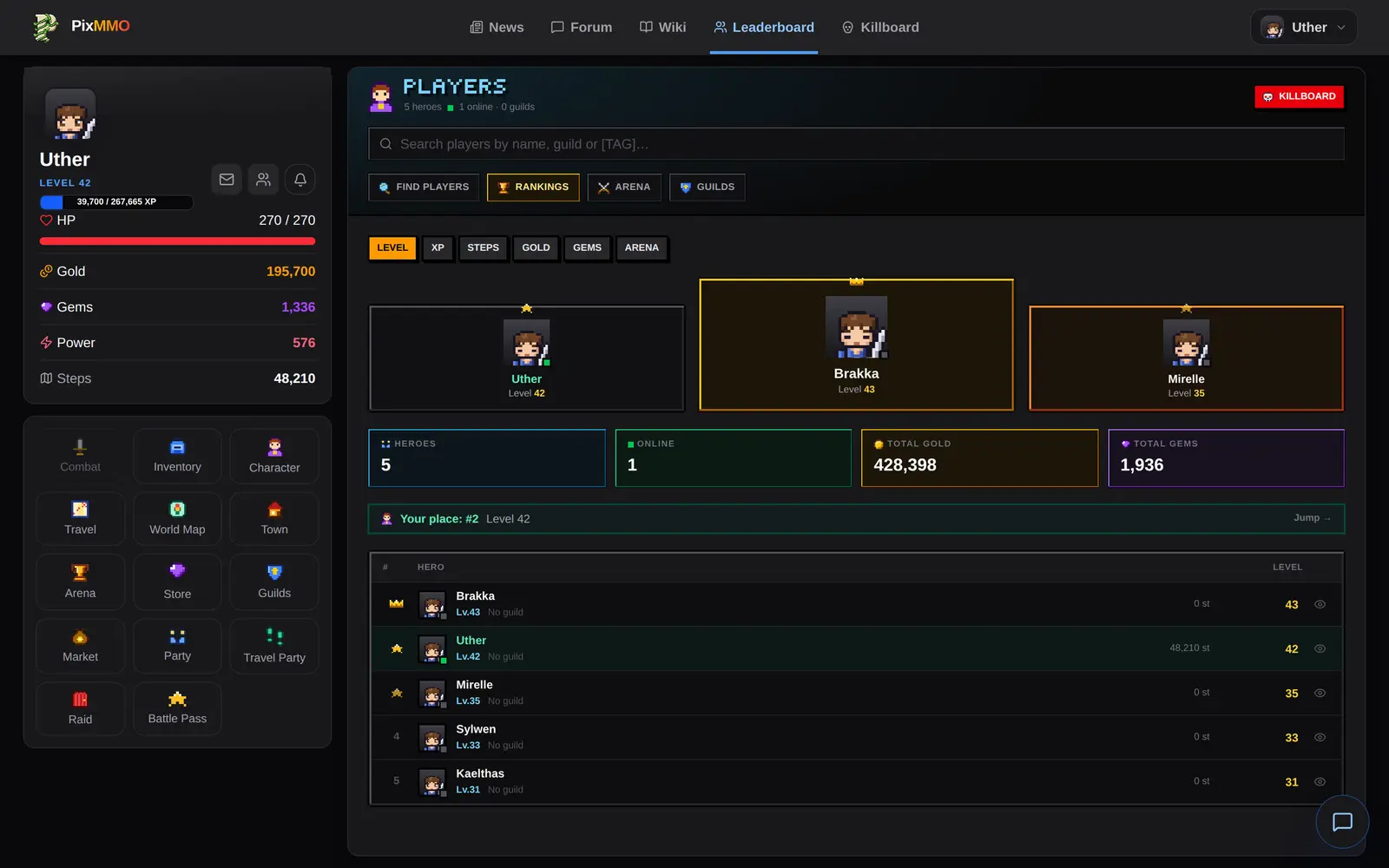This screenshot has width=1389, height=868.
Task: Open the Party tile
Action: (x=177, y=646)
